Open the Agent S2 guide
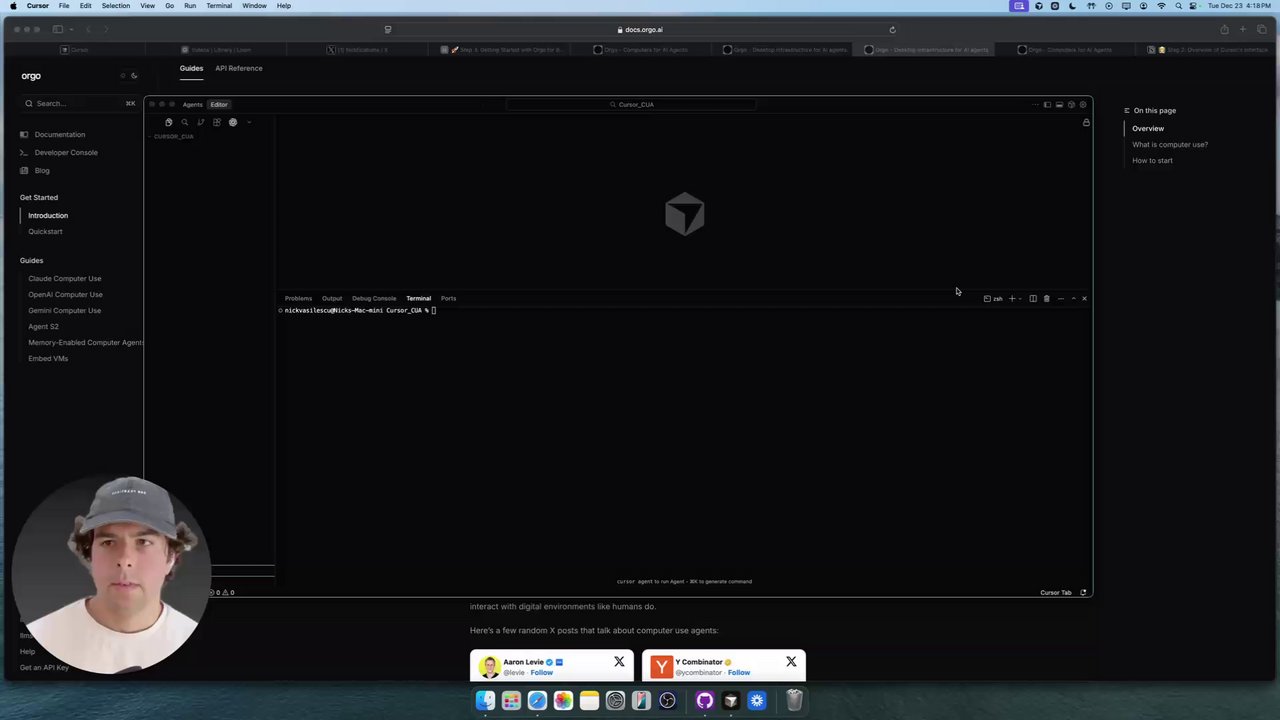The height and width of the screenshot is (720, 1280). click(x=43, y=326)
